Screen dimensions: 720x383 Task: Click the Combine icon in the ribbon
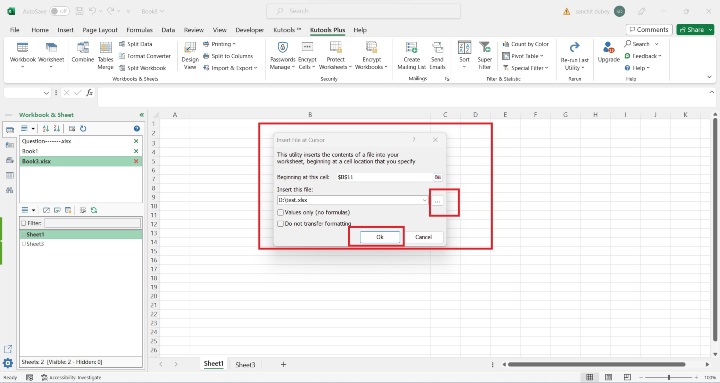(x=83, y=47)
